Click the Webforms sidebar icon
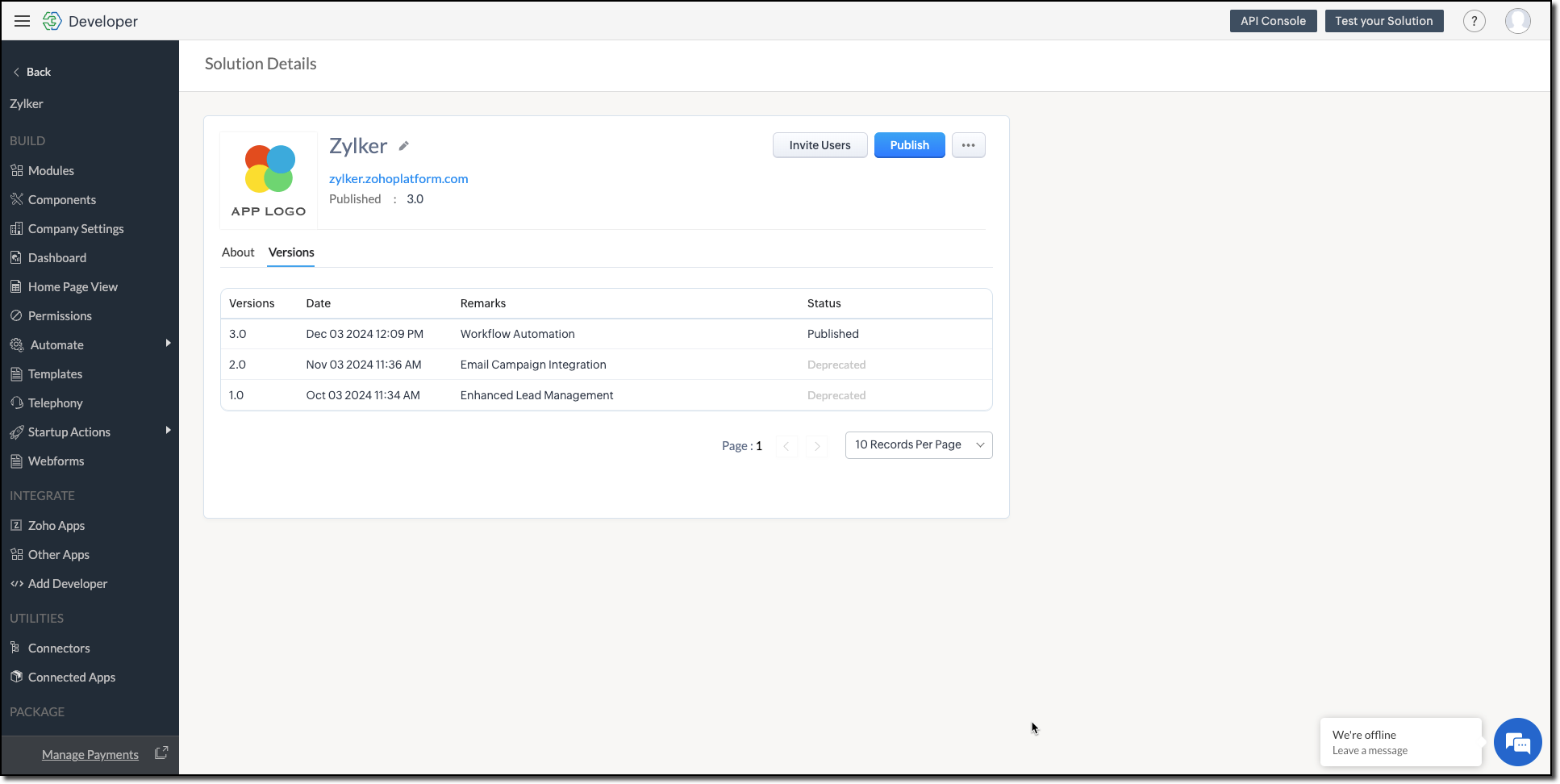1560x784 pixels. 16,461
